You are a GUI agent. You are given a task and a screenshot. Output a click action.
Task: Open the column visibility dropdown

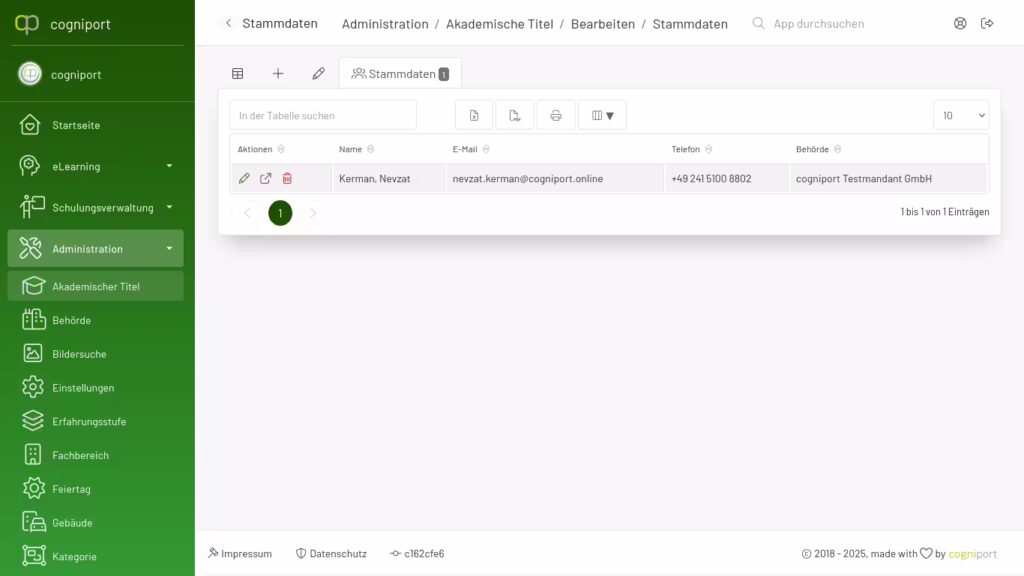602,114
